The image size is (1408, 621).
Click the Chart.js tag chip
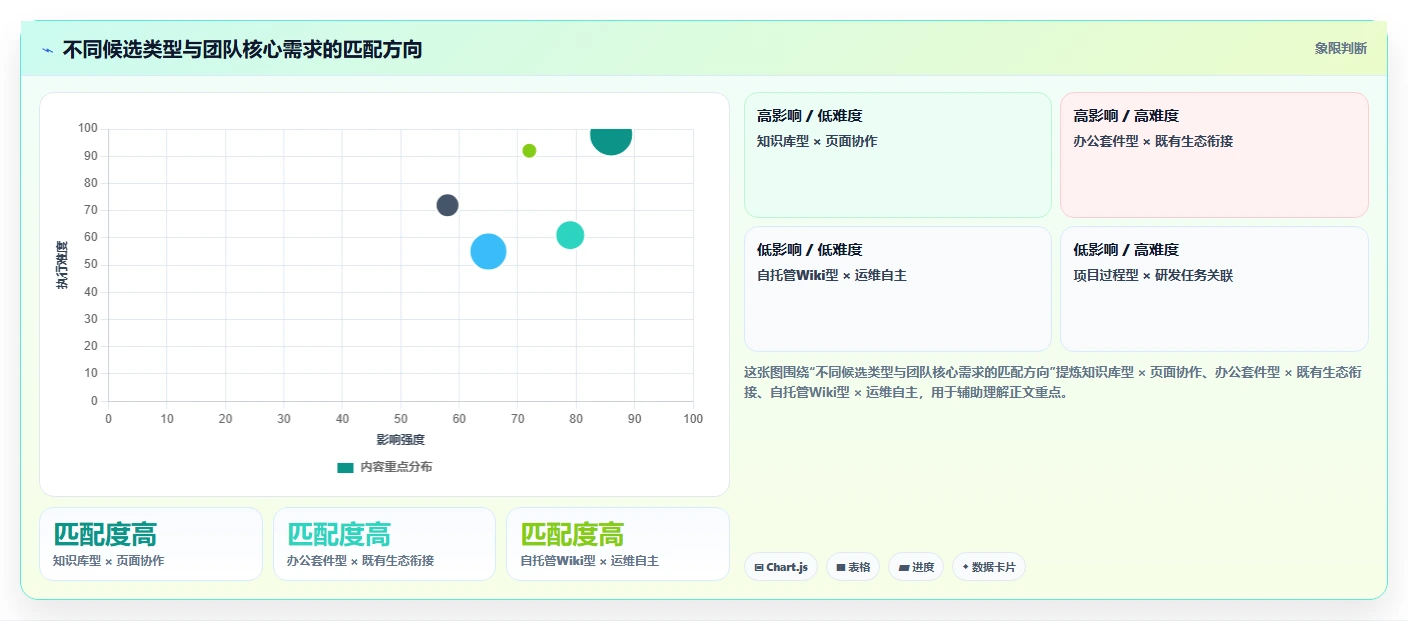tap(780, 567)
